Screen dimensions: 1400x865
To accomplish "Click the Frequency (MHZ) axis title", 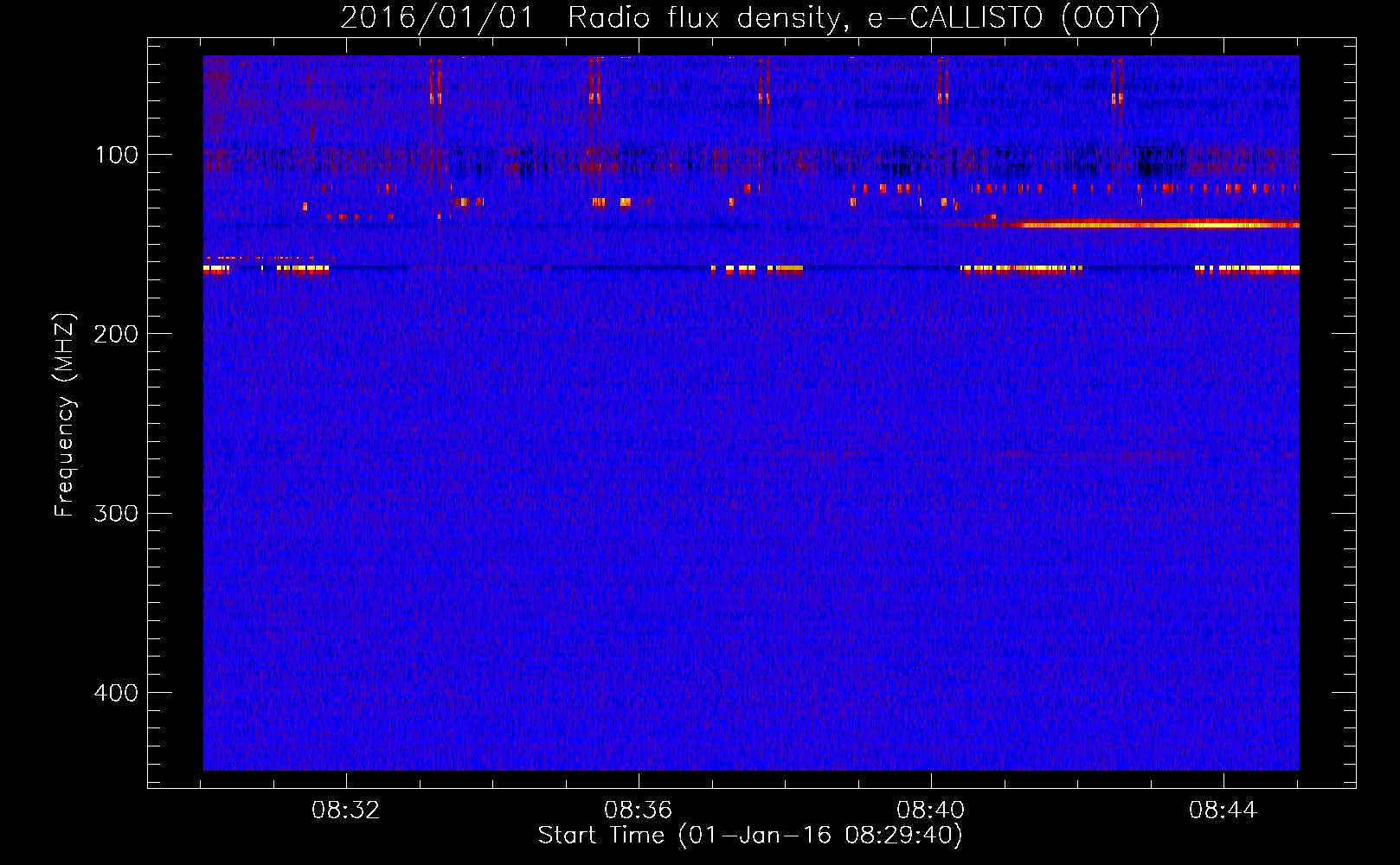I will click(x=65, y=414).
